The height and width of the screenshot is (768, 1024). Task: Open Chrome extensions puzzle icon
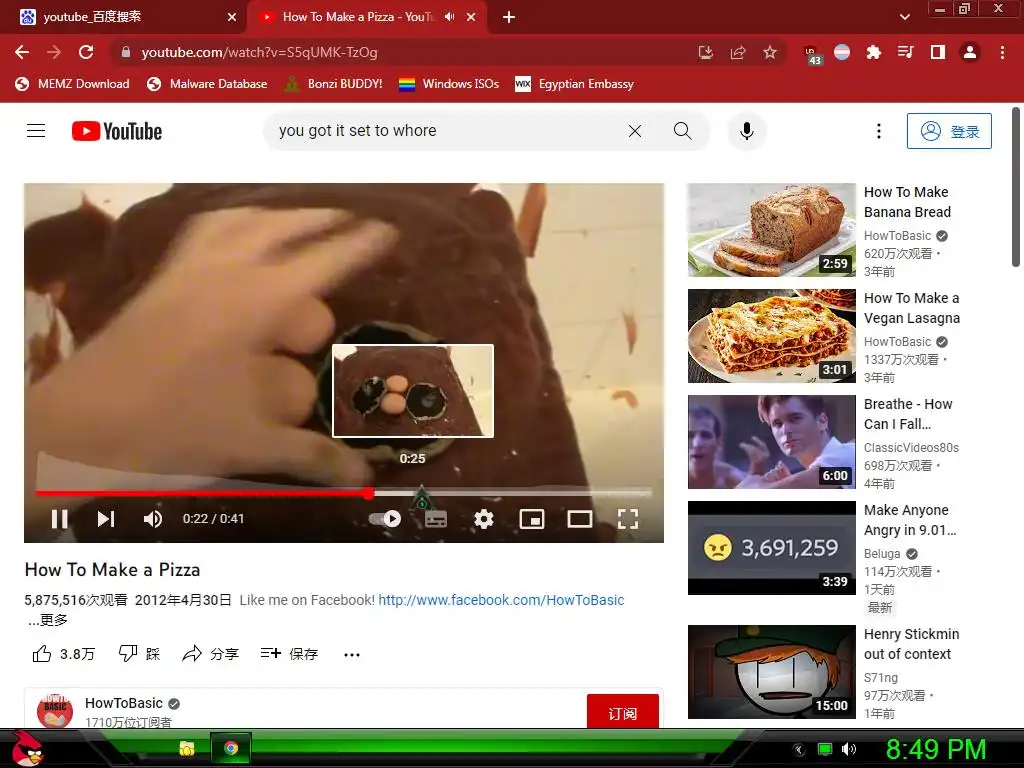click(874, 52)
